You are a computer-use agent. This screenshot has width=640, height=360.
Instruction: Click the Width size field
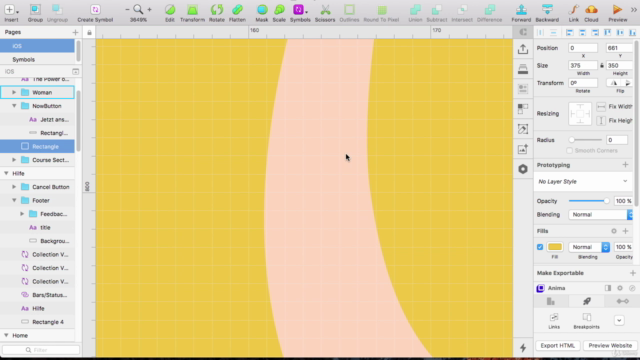[583, 65]
